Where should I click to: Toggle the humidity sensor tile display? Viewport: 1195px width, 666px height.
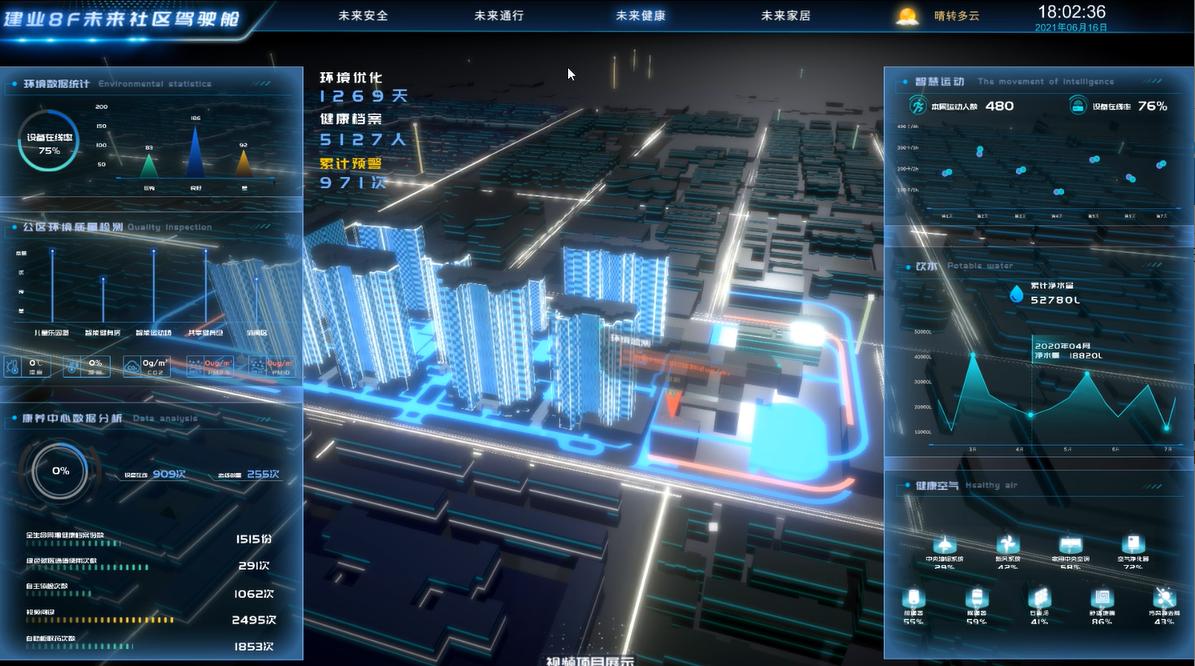72,366
